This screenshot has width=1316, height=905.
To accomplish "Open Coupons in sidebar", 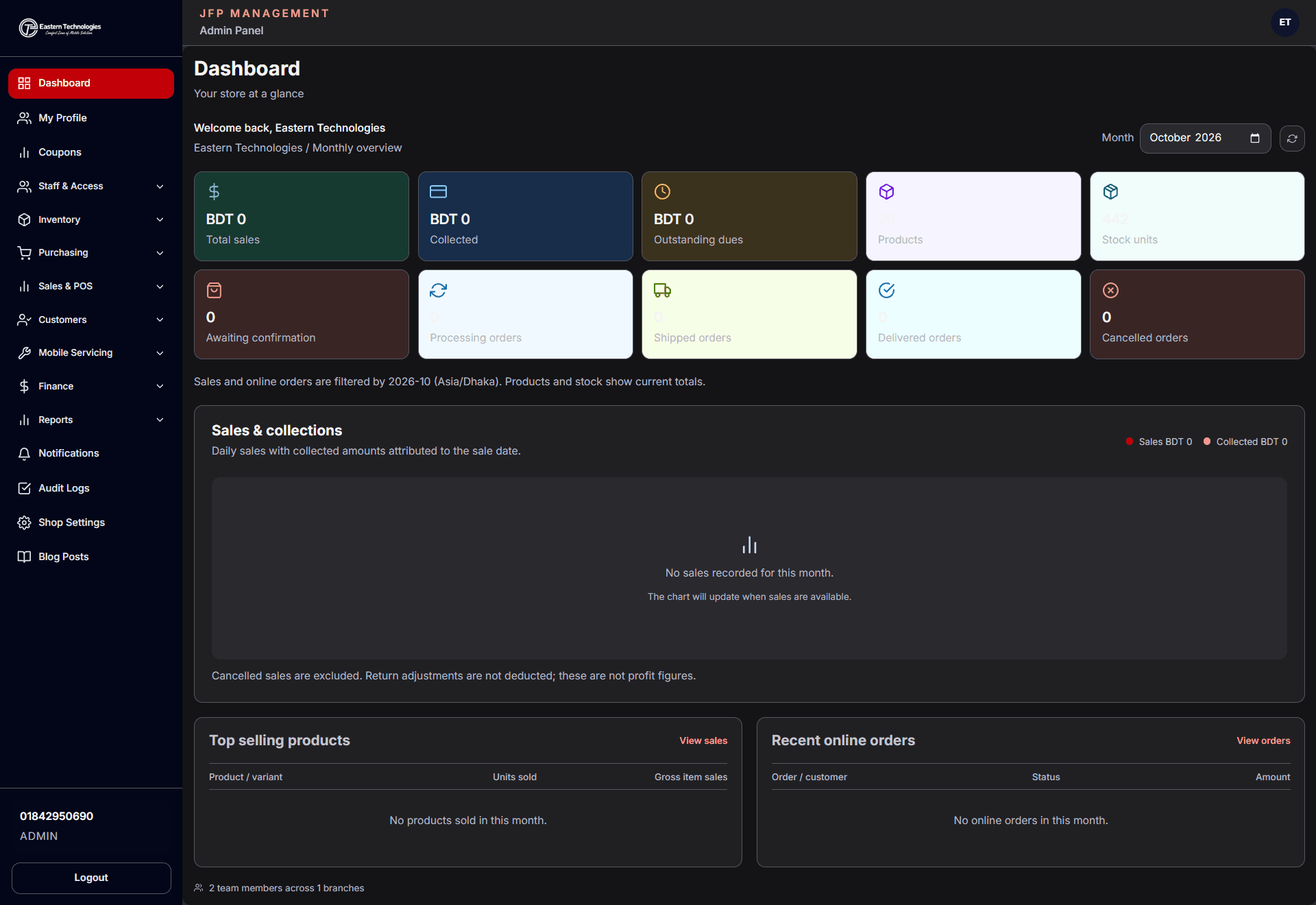I will [x=91, y=152].
